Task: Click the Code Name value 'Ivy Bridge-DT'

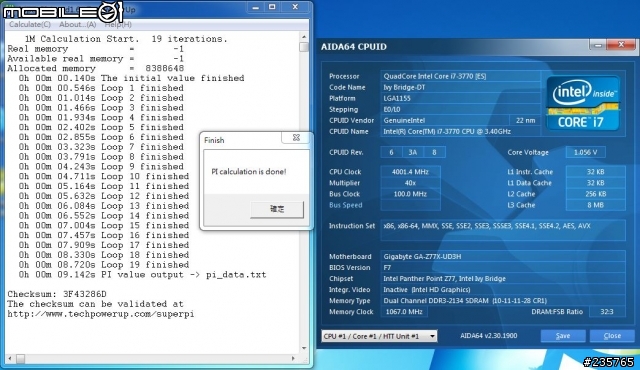Action: pos(460,87)
